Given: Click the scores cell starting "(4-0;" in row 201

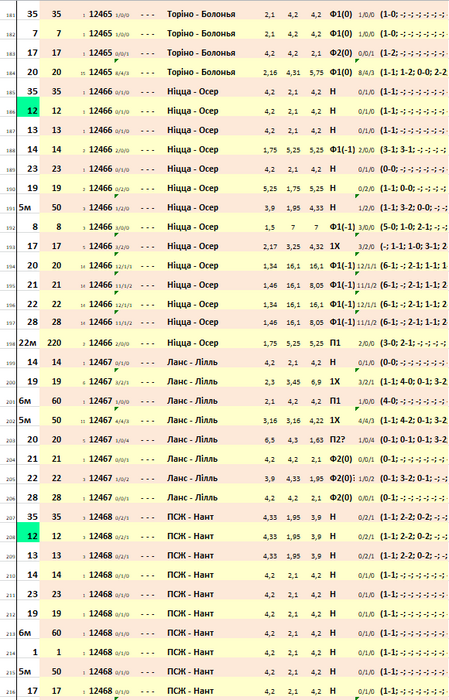Looking at the screenshot, I should coord(414,400).
